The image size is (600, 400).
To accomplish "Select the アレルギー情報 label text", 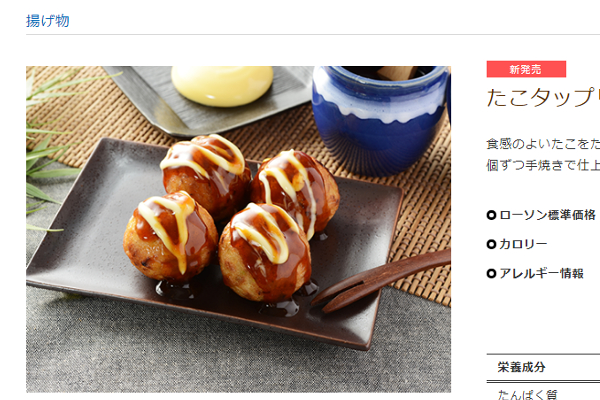I will click(541, 274).
